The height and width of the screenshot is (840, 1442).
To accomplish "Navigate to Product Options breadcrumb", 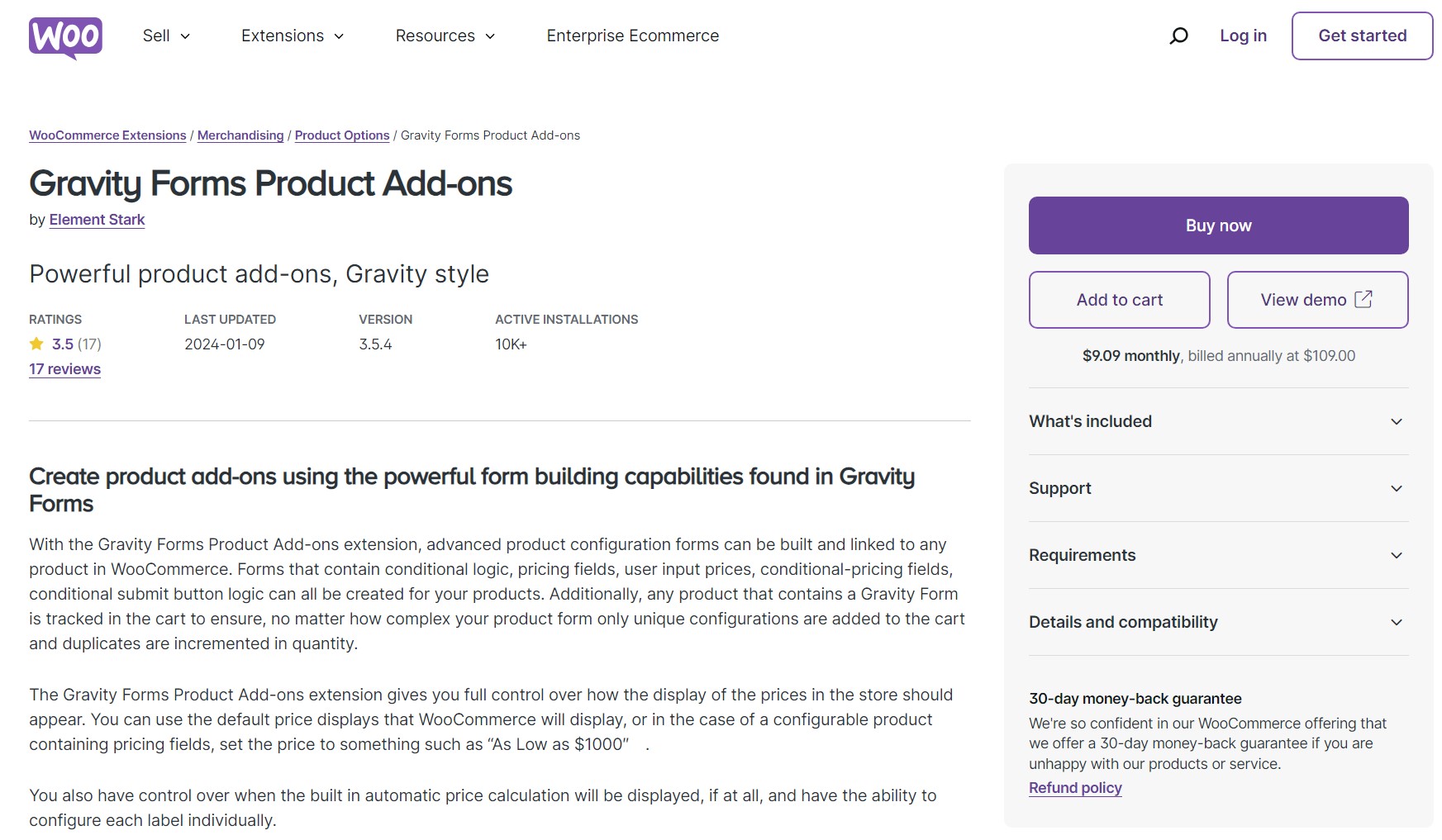I will point(341,135).
